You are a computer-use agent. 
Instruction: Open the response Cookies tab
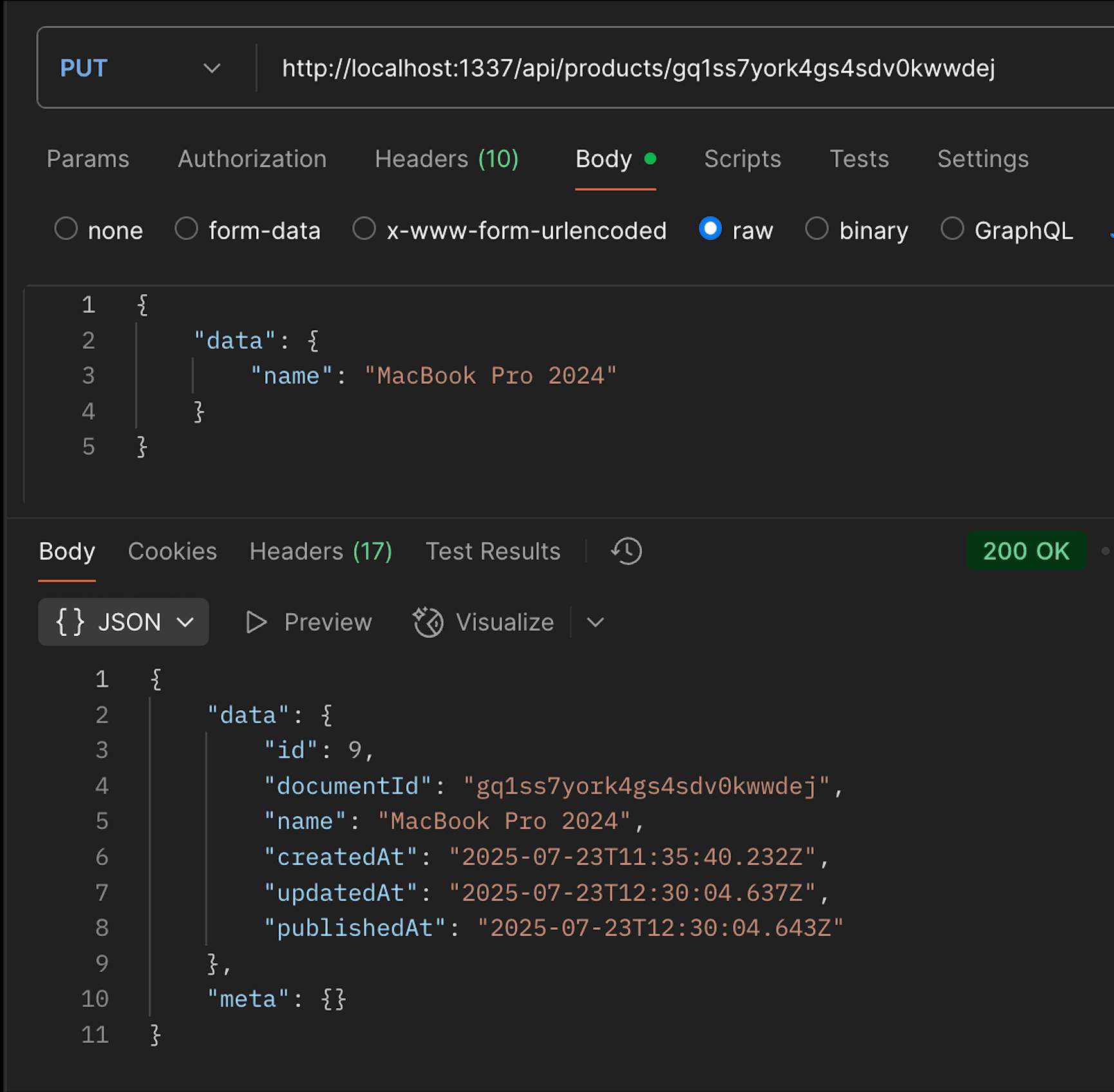click(x=173, y=551)
